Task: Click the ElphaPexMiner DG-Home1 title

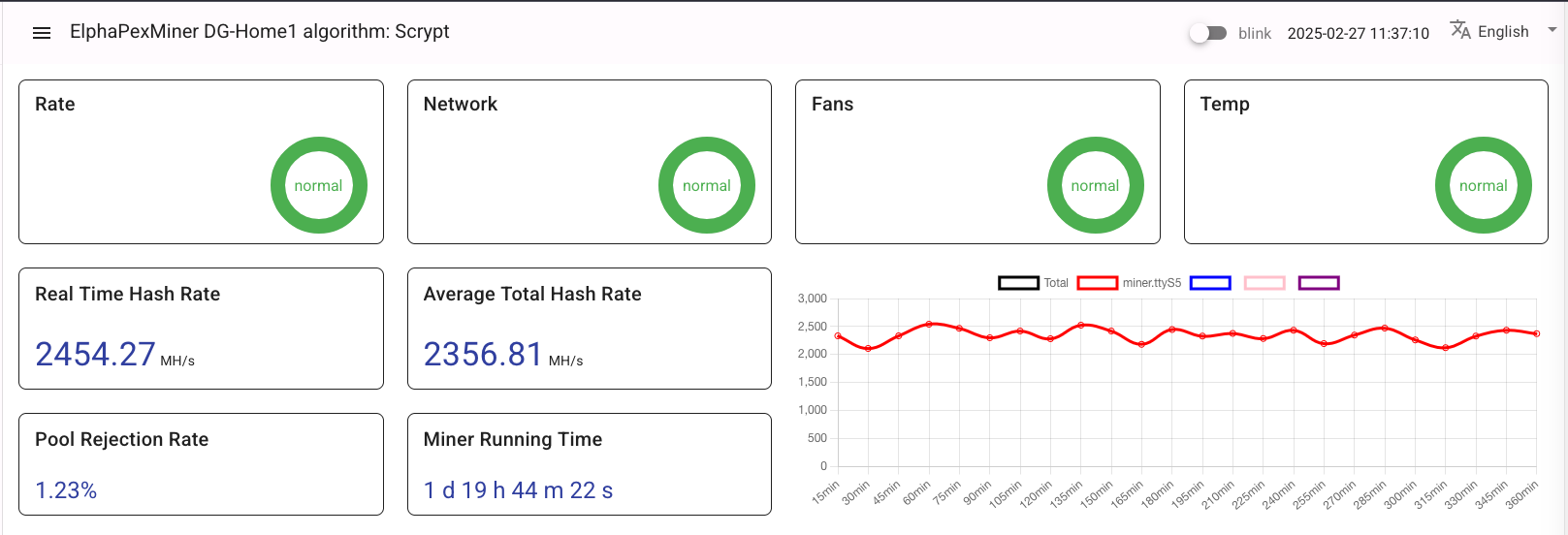Action: [x=260, y=31]
